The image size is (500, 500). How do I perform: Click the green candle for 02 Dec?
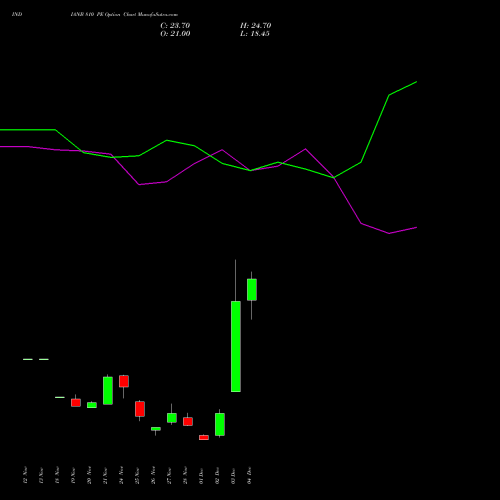tap(220, 424)
